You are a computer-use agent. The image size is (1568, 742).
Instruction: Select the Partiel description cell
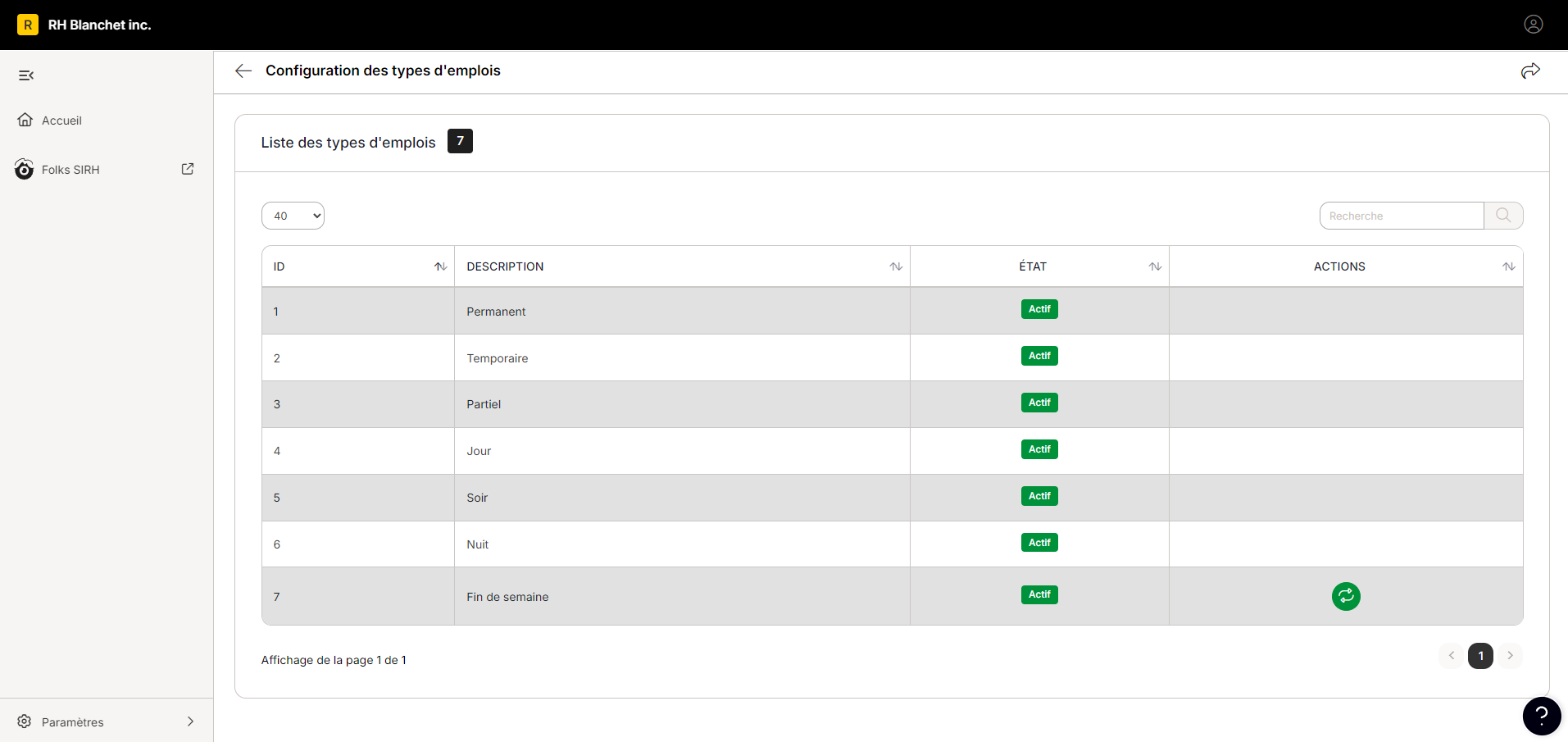point(682,404)
